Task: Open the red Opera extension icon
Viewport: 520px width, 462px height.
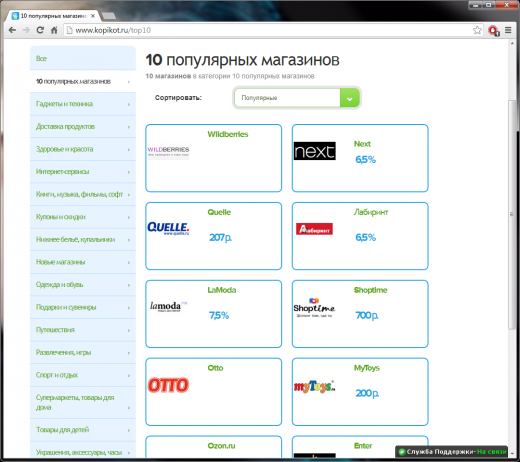Action: (x=493, y=31)
